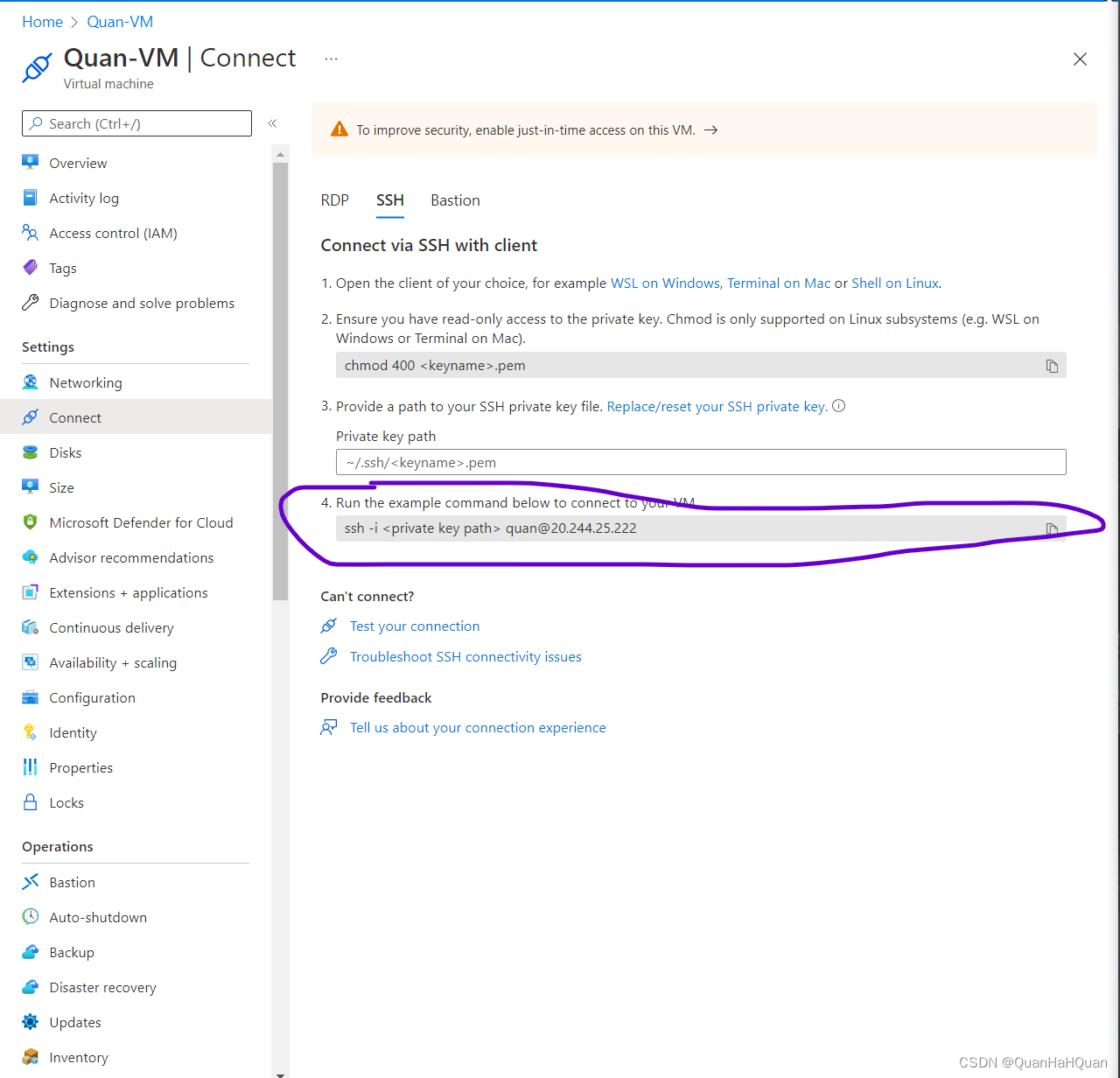Click the Locks padlock icon

[x=31, y=802]
